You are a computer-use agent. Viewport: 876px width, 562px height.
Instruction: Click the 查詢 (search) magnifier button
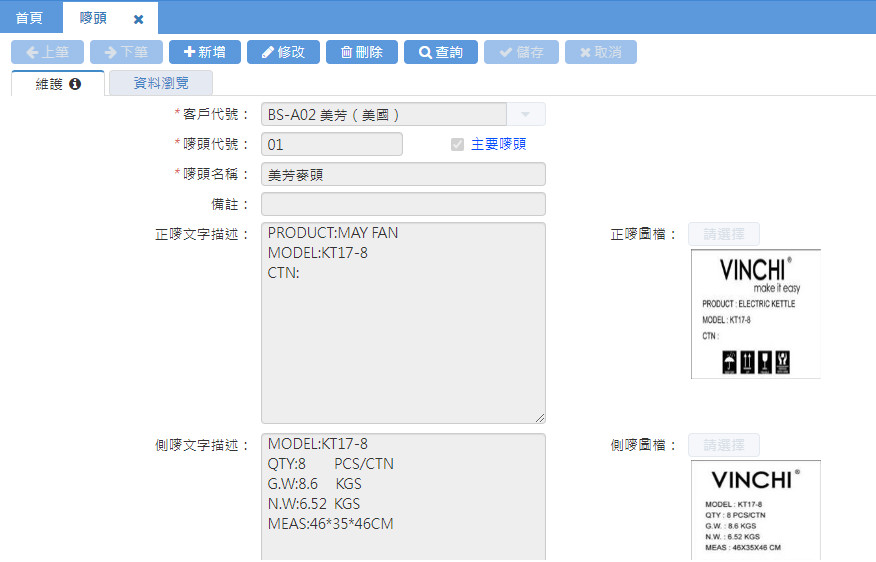pos(441,52)
